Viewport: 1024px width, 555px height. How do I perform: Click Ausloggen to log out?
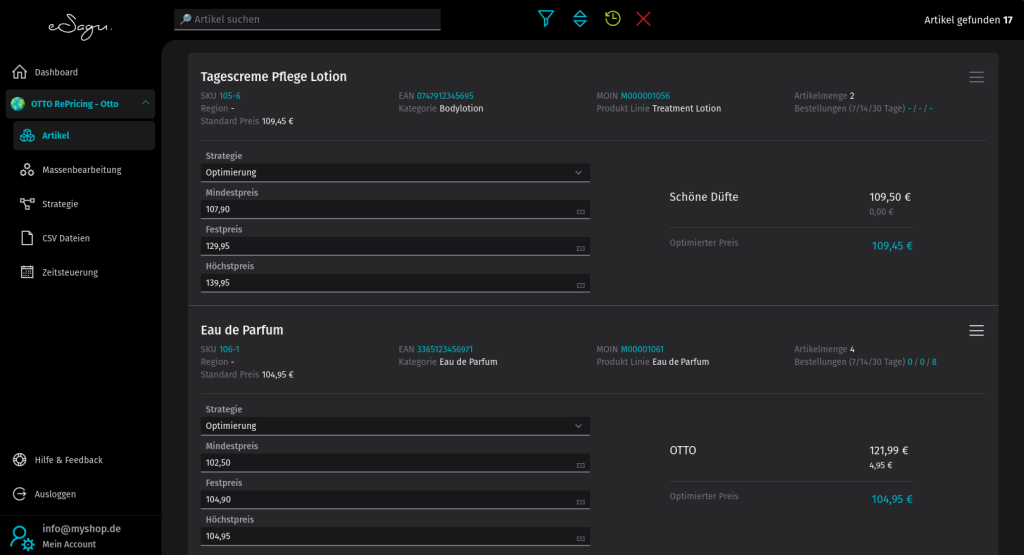click(x=55, y=494)
